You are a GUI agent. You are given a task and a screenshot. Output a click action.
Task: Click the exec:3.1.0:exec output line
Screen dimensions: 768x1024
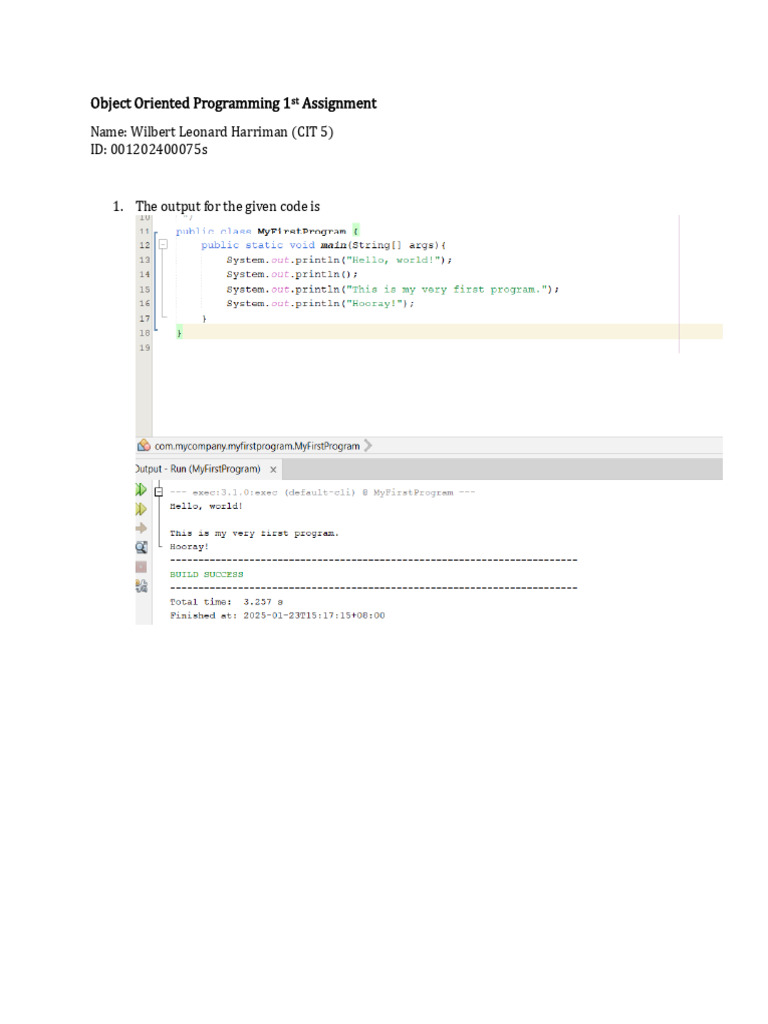(323, 492)
